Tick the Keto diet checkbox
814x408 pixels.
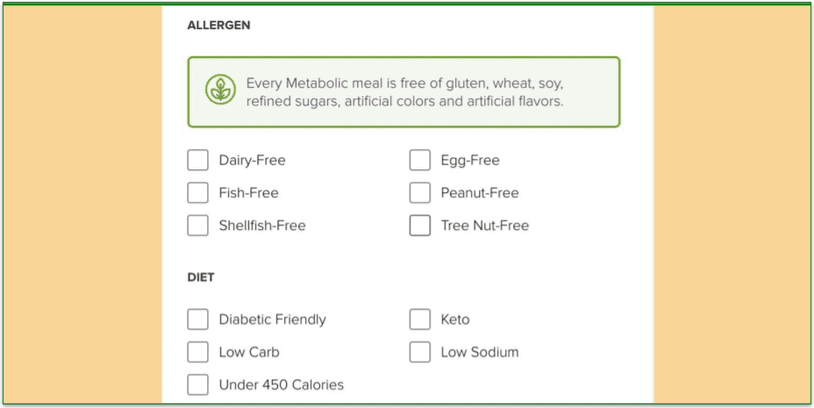419,319
